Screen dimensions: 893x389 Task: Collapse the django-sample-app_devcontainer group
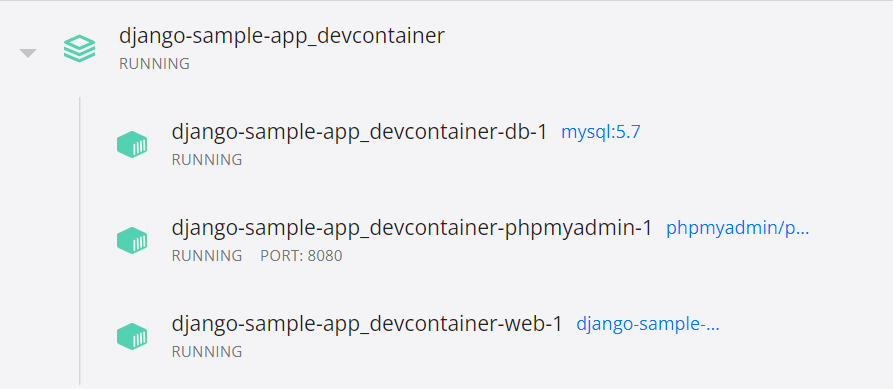28,53
